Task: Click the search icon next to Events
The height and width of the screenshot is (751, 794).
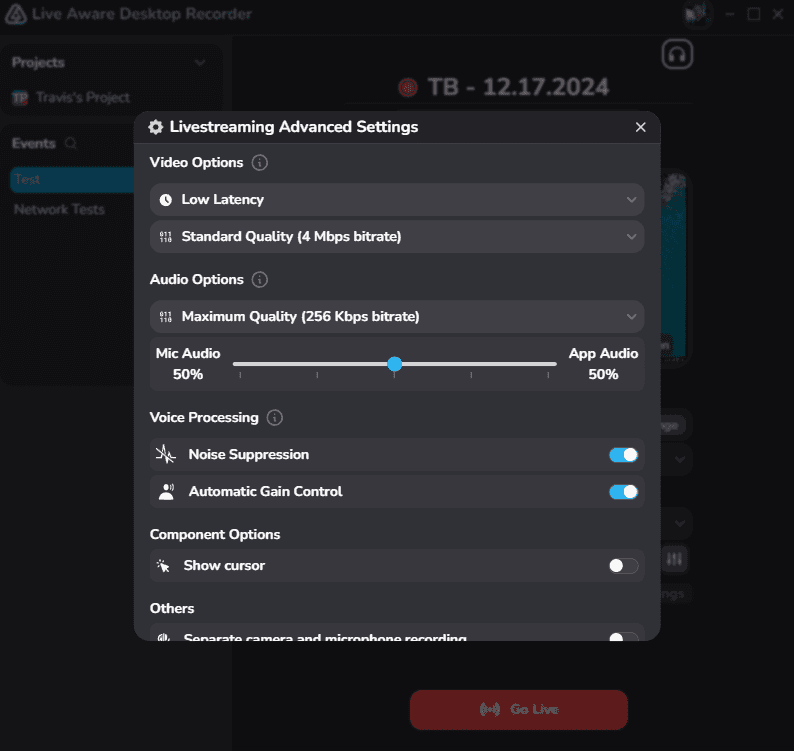Action: coord(71,144)
